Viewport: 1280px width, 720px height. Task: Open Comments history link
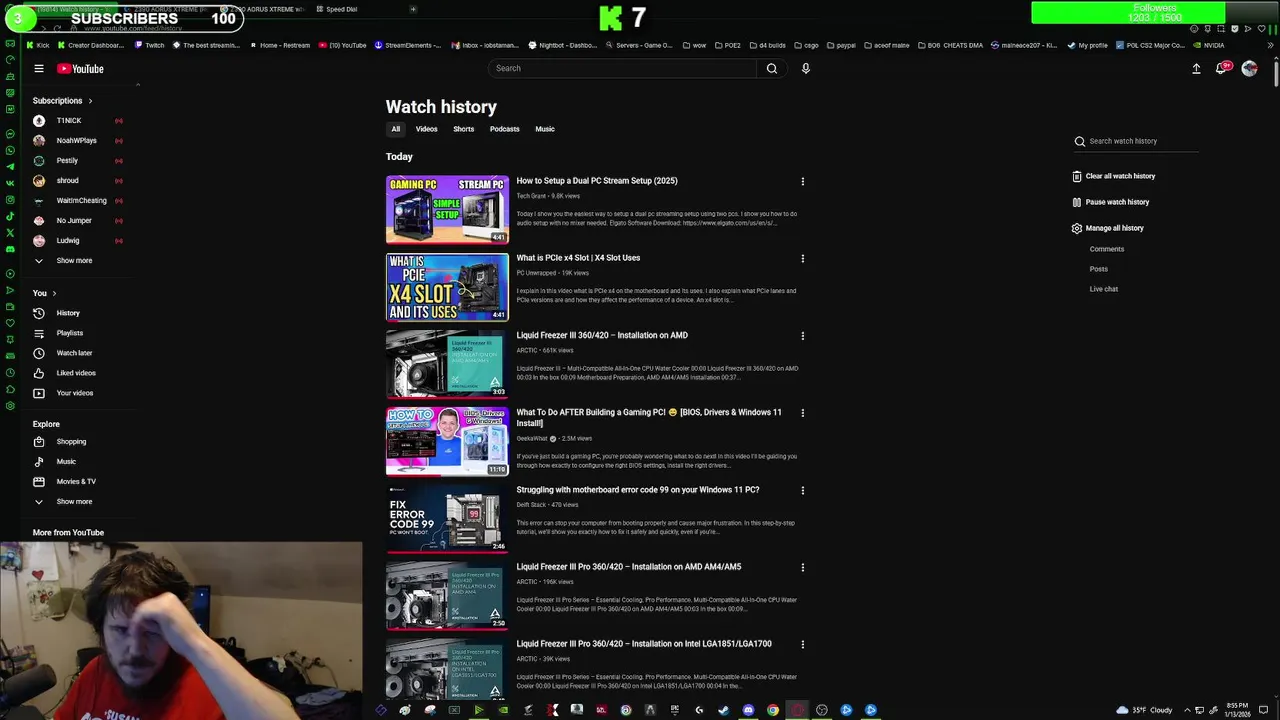[x=1107, y=249]
